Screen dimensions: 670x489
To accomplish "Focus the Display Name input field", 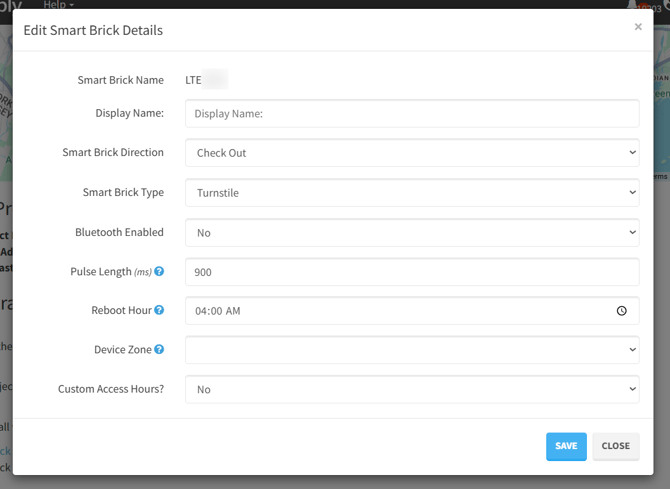I will pyautogui.click(x=411, y=114).
